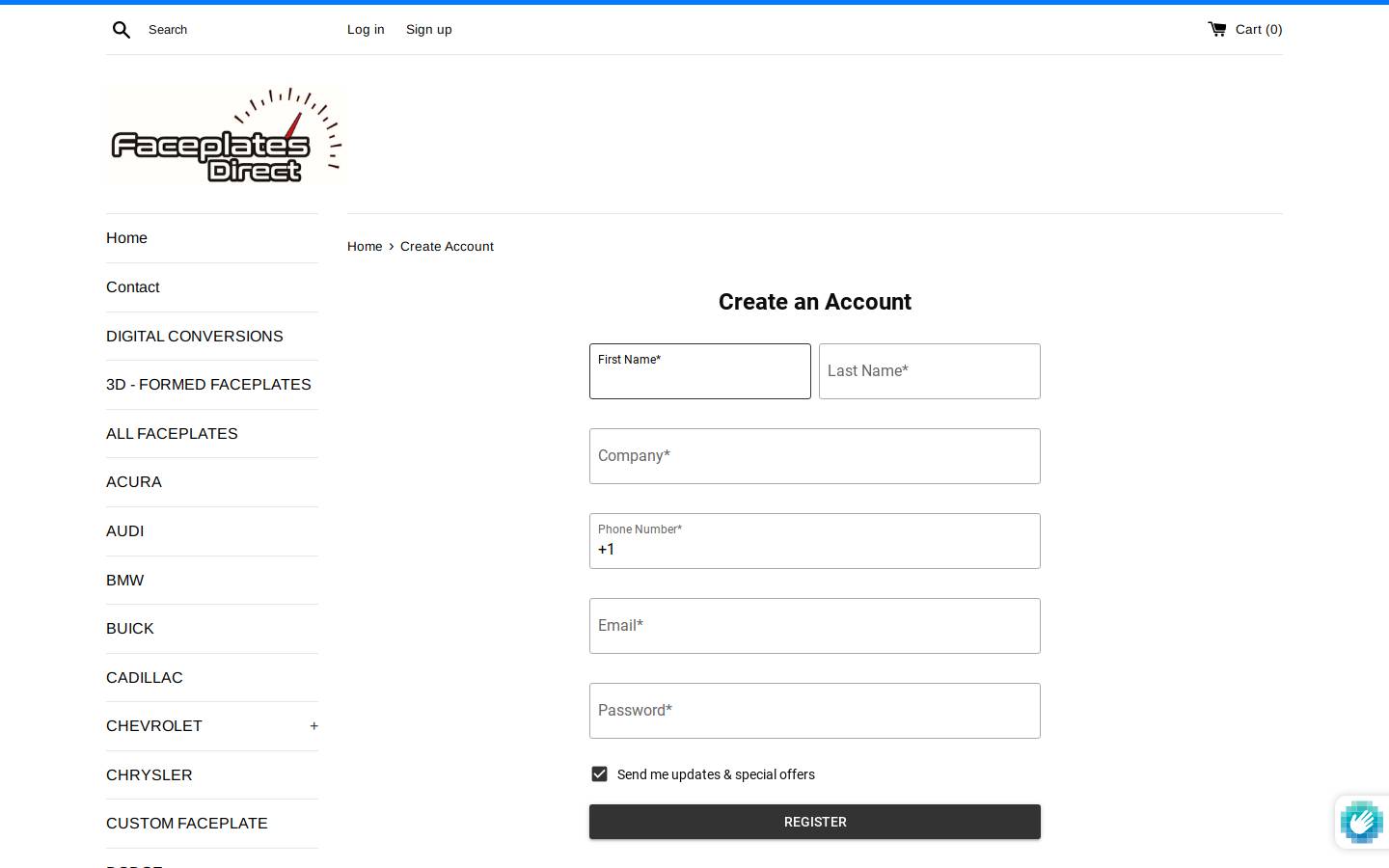Click the Create an Account heading
Viewport: 1389px width, 868px height.
coord(815,302)
